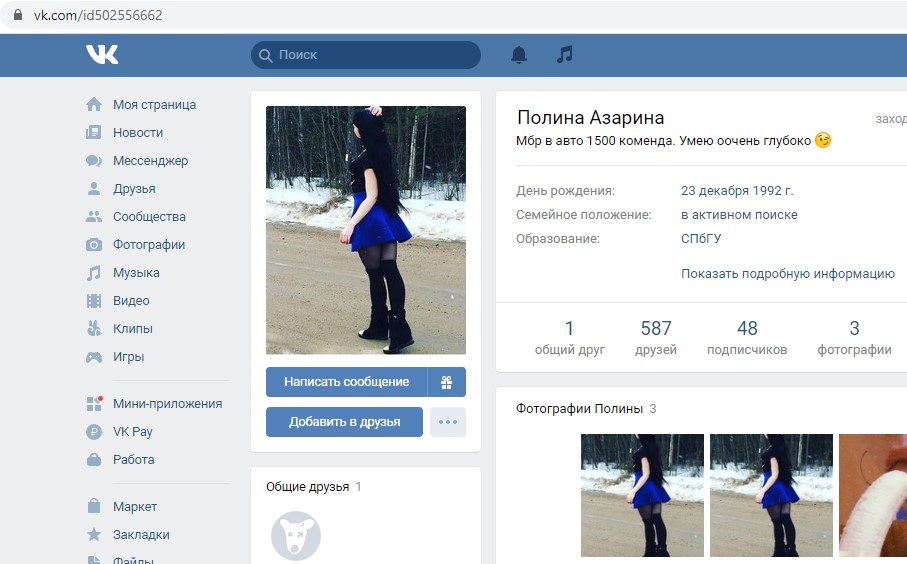Open Messenger from the sidebar
This screenshot has width=907, height=564.
pos(150,161)
